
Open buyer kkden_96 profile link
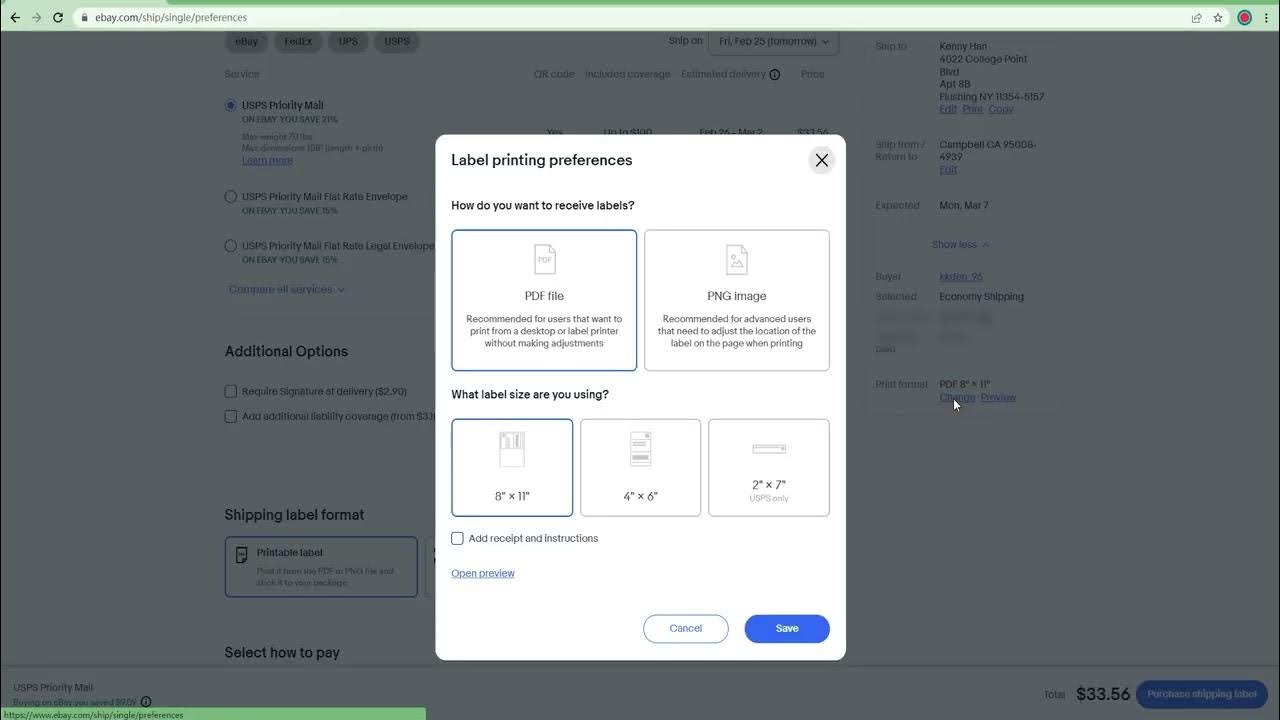pos(961,276)
